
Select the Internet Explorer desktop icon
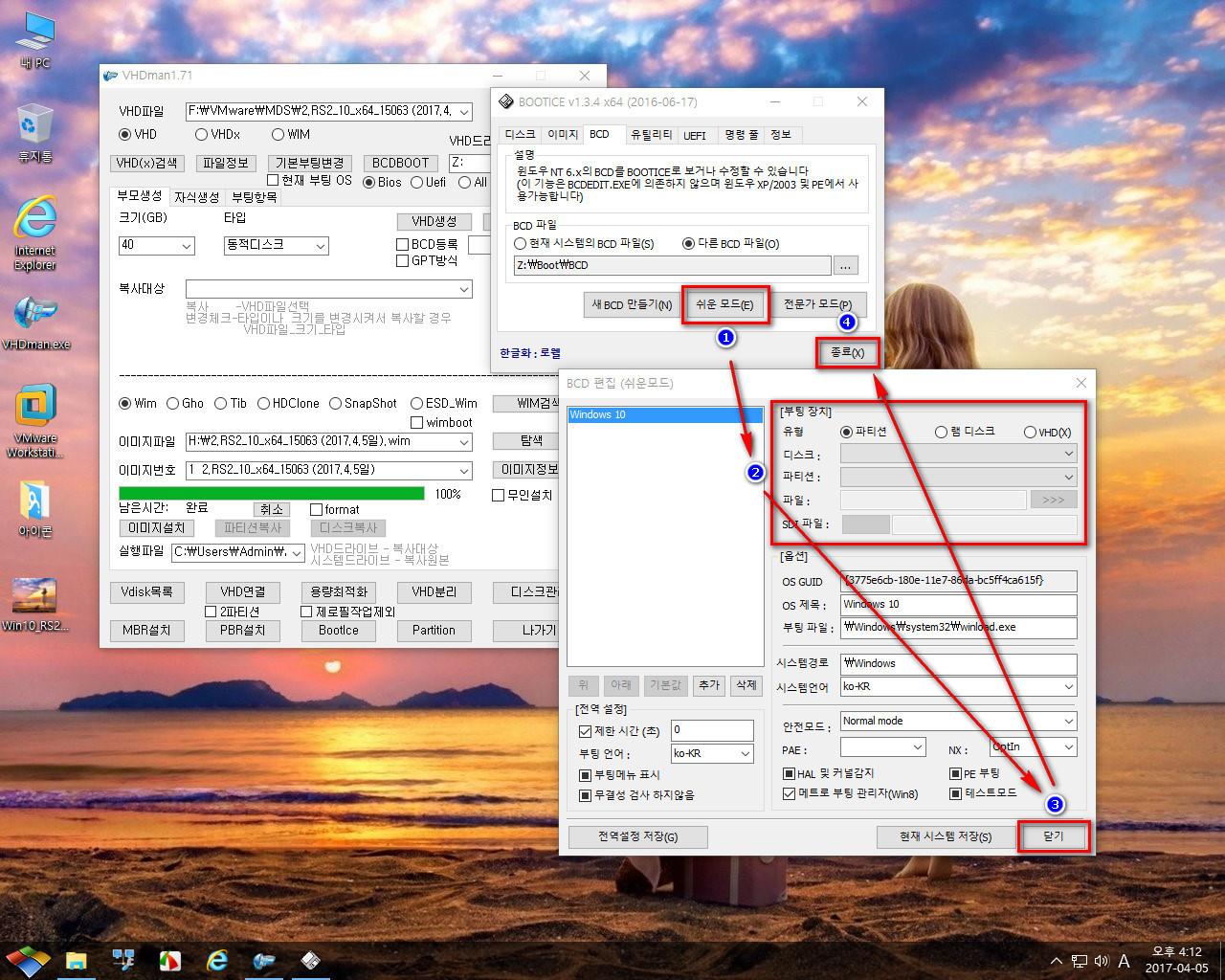click(34, 233)
